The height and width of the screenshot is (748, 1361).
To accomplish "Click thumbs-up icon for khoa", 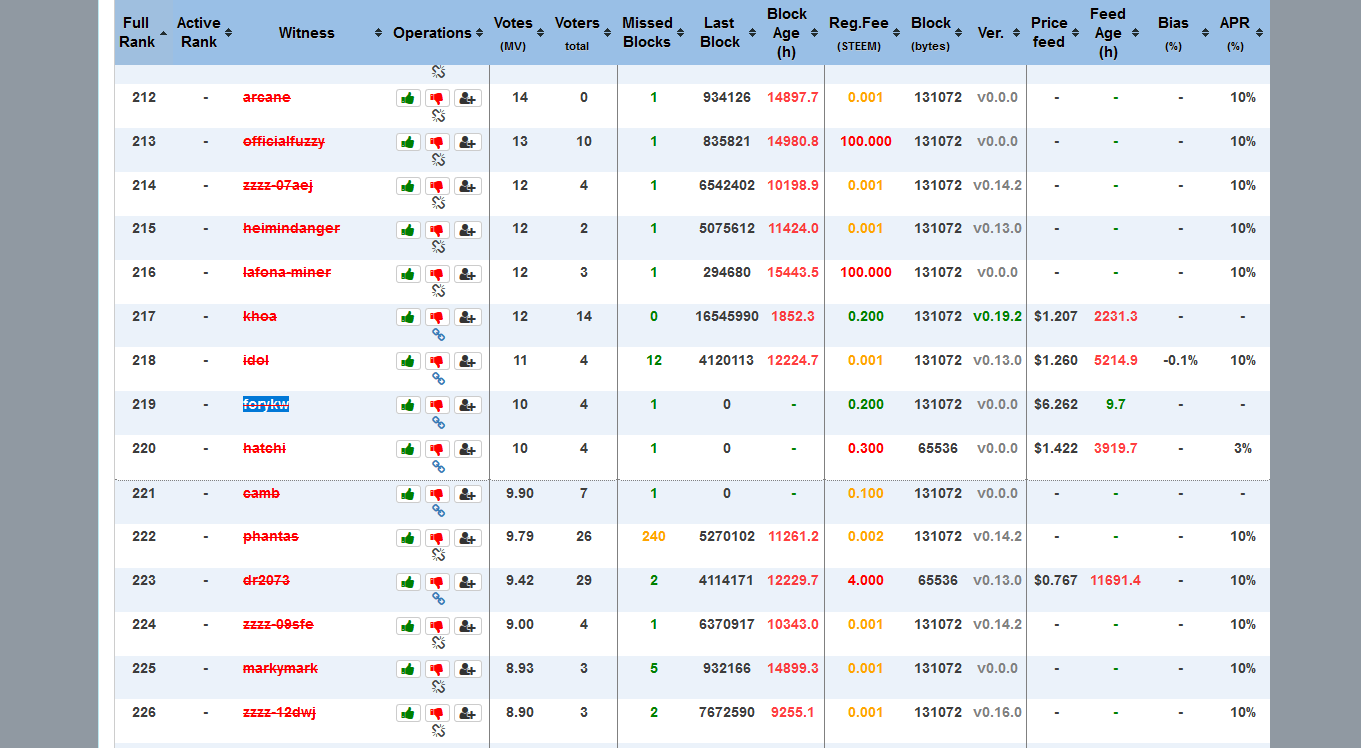I will click(x=408, y=317).
